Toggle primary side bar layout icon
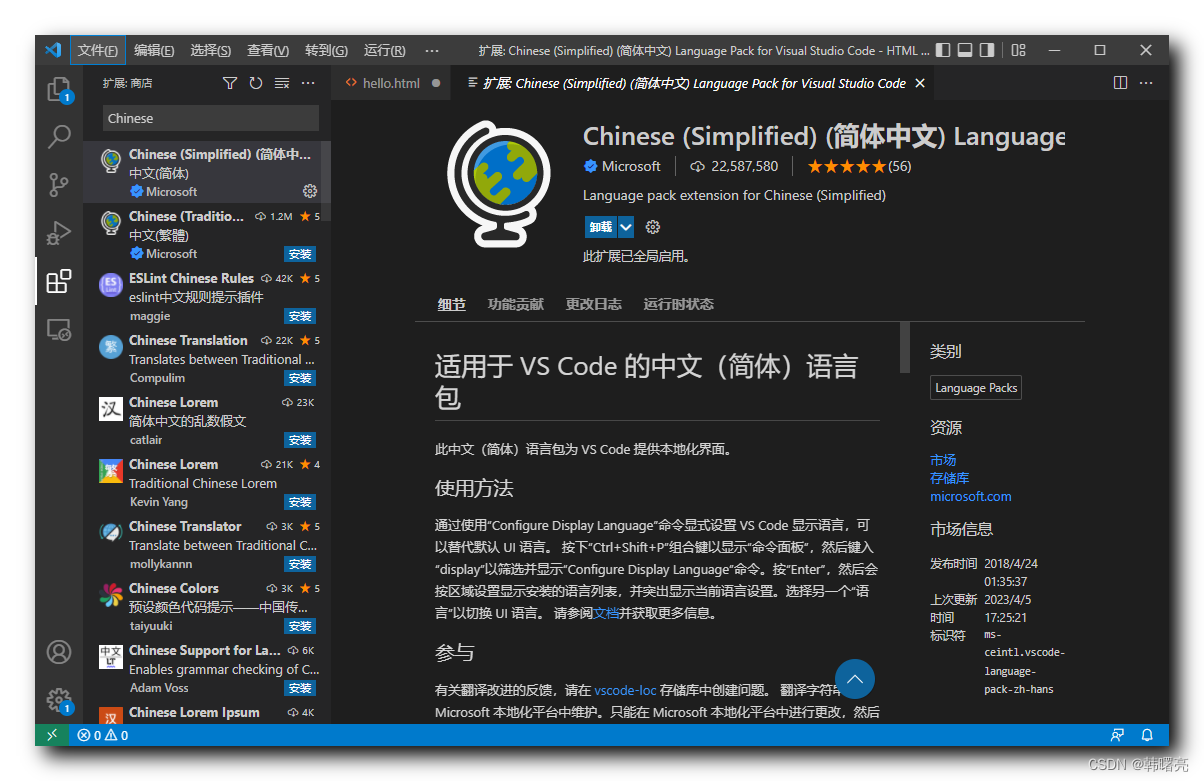Screen dimensions: 1204x781 tap(943, 50)
